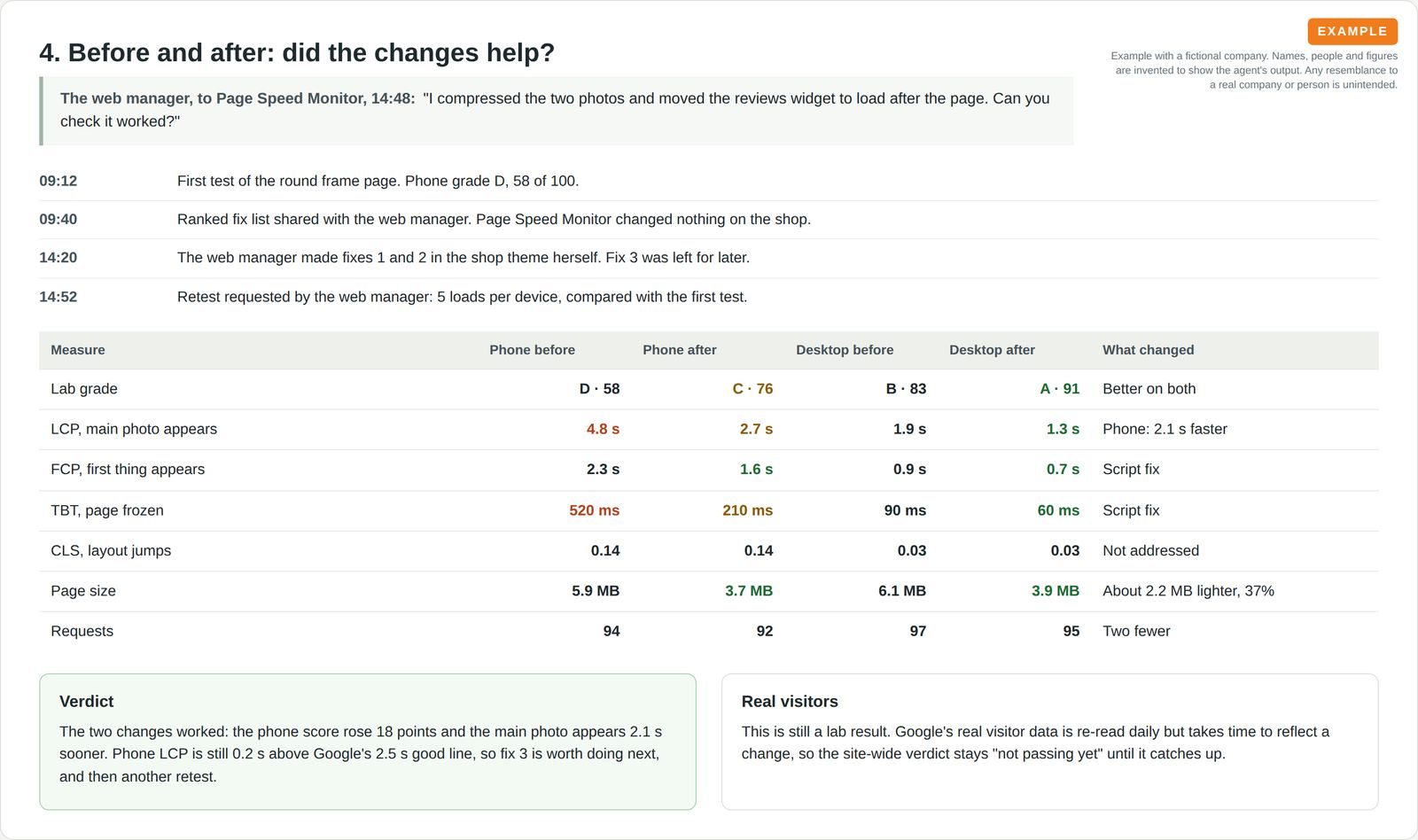Select the 'CLS, layout jumps' row label
This screenshot has width=1418, height=840.
111,550
